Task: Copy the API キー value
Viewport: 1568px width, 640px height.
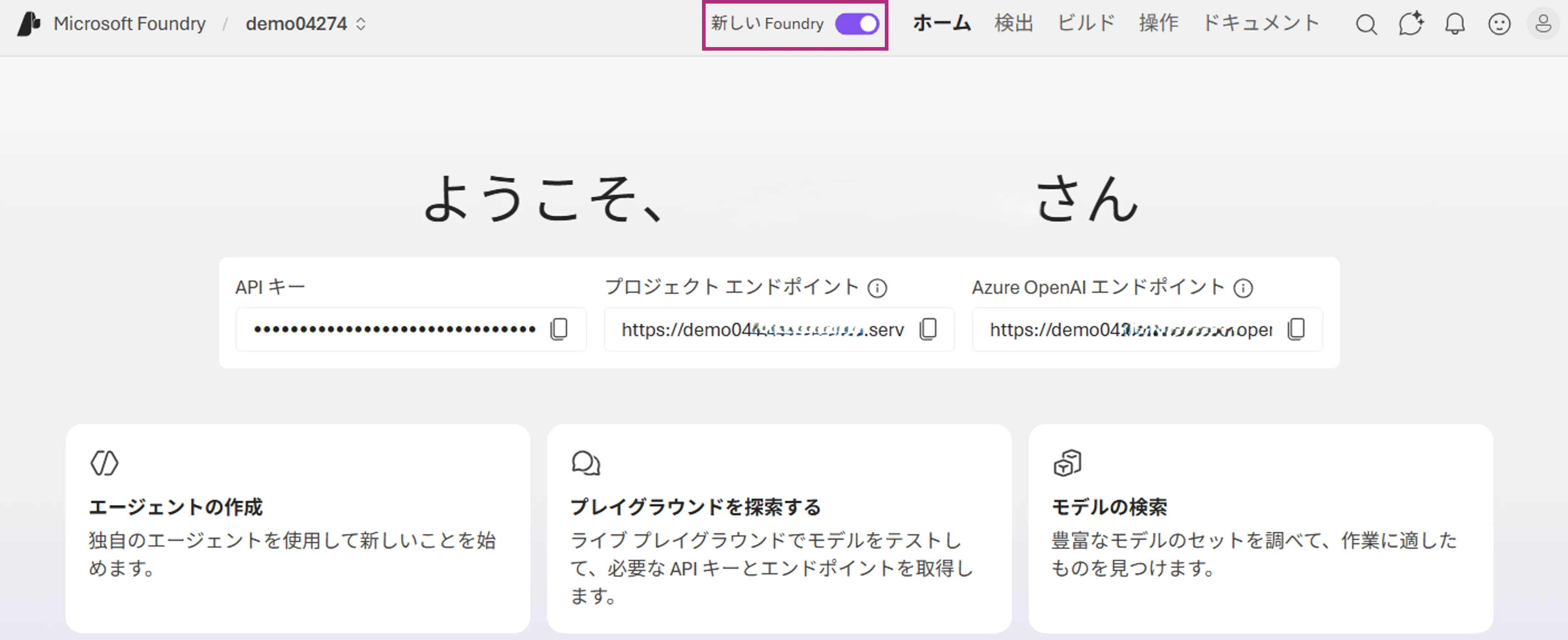Action: pyautogui.click(x=559, y=329)
